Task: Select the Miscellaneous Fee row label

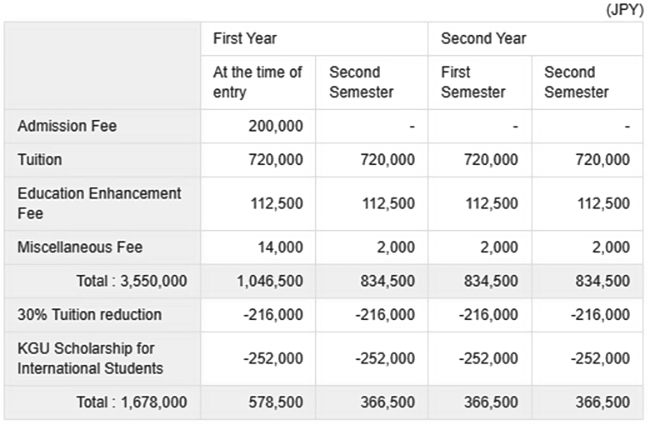Action: pos(80,248)
